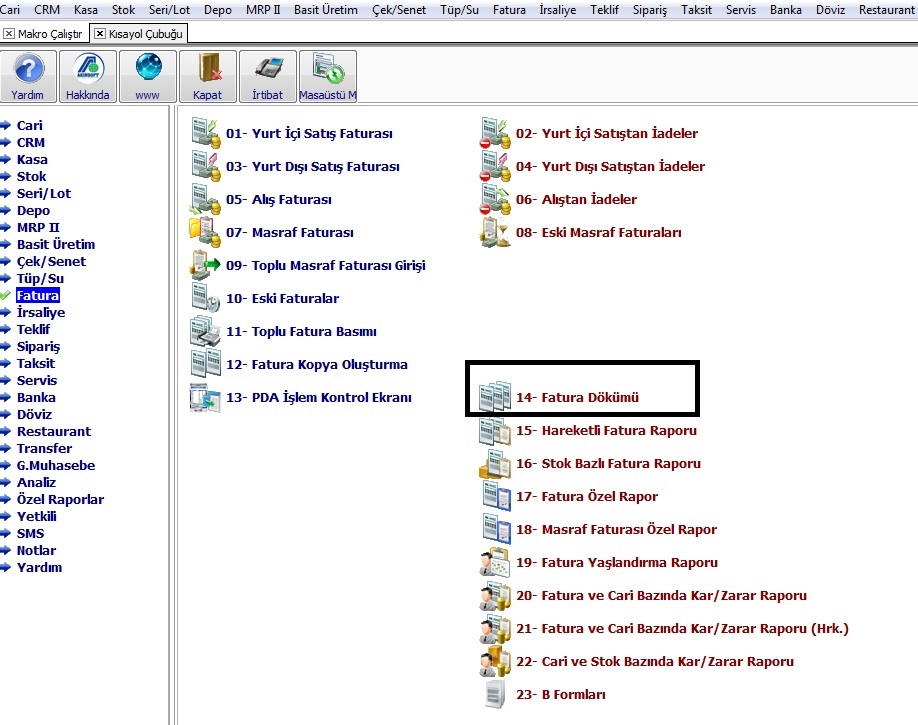Image resolution: width=918 pixels, height=725 pixels.
Task: Close the Makro Çalıştır tab with its X box
Action: 9,34
